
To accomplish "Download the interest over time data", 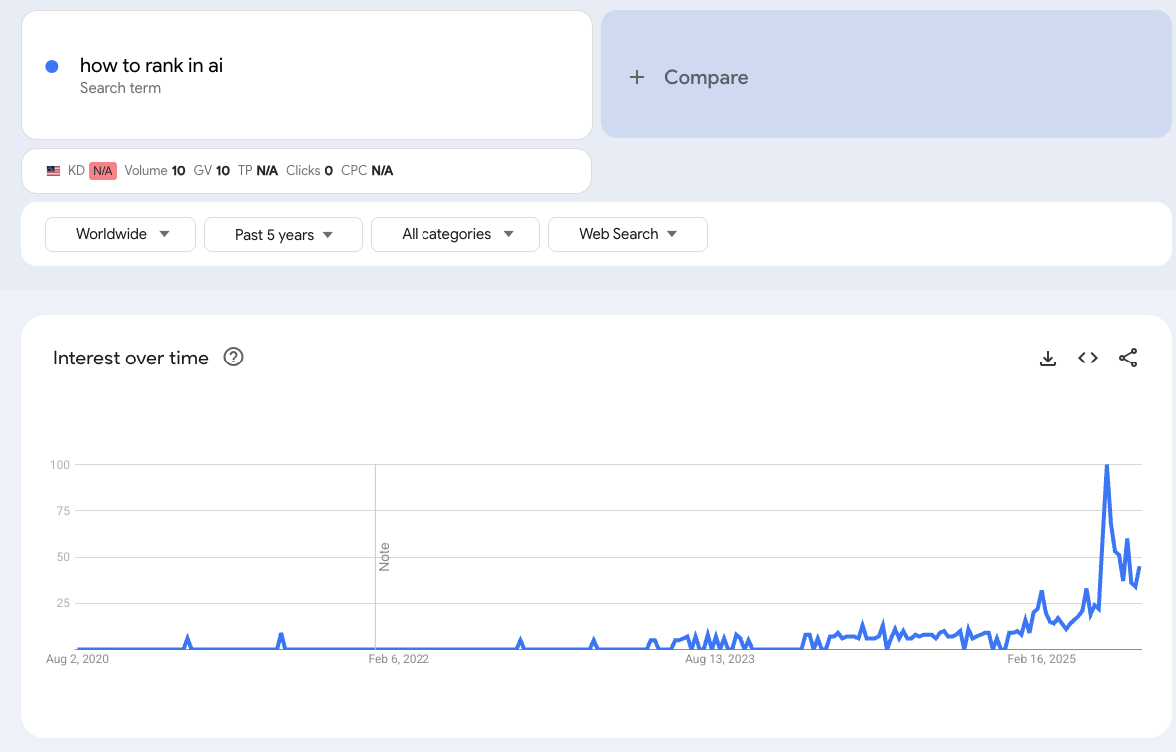I will (1048, 358).
